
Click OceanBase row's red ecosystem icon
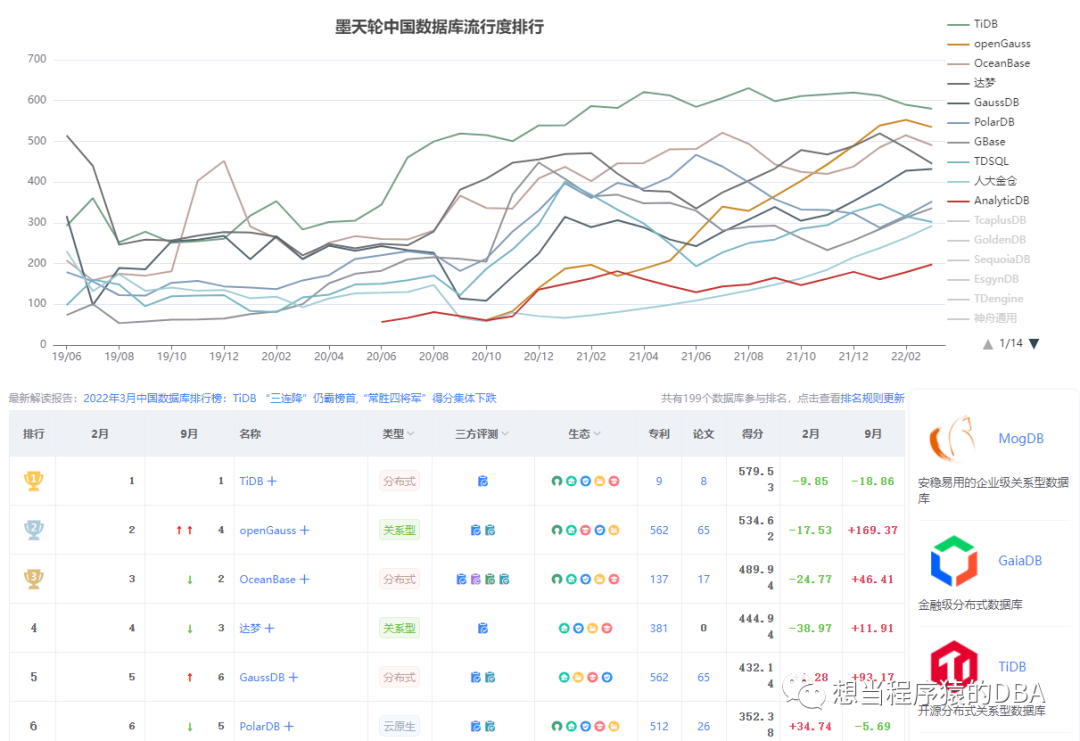(x=614, y=579)
